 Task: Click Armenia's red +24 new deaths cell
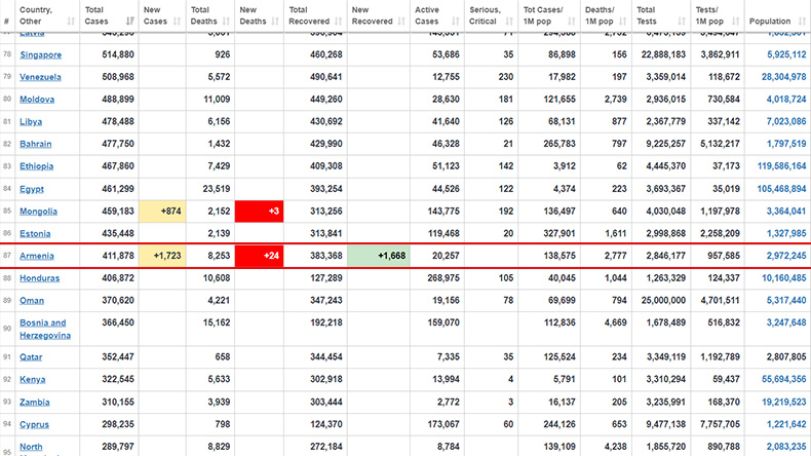pyautogui.click(x=259, y=256)
